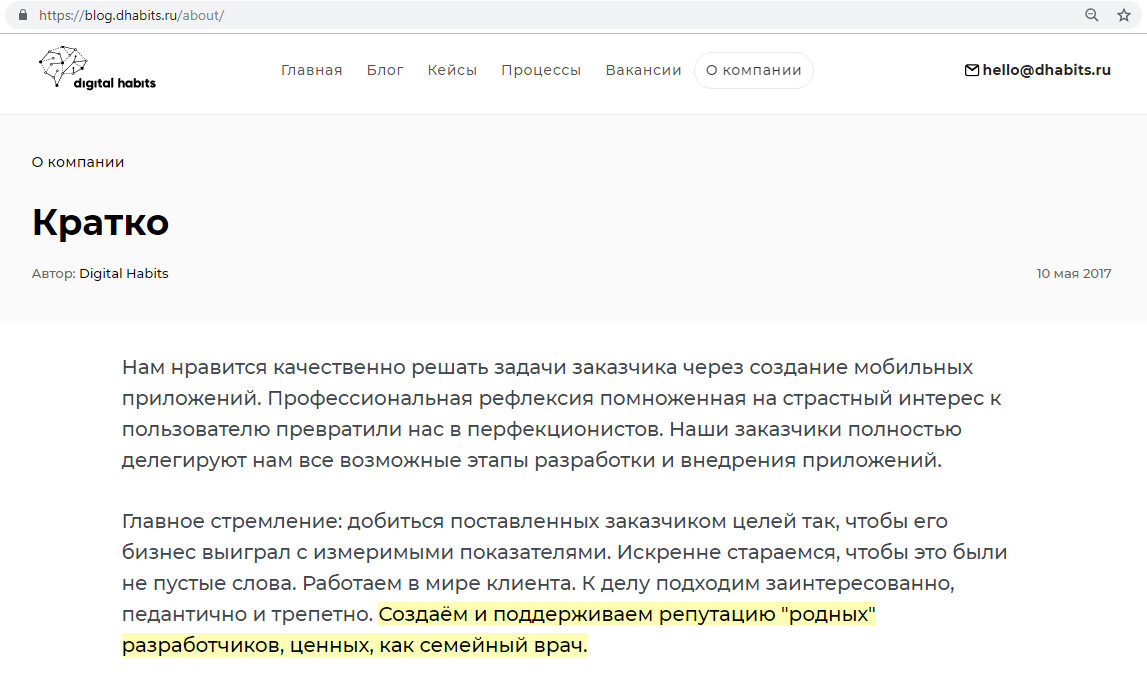Open the author link Digital Habits
The width and height of the screenshot is (1147, 682).
tap(124, 273)
